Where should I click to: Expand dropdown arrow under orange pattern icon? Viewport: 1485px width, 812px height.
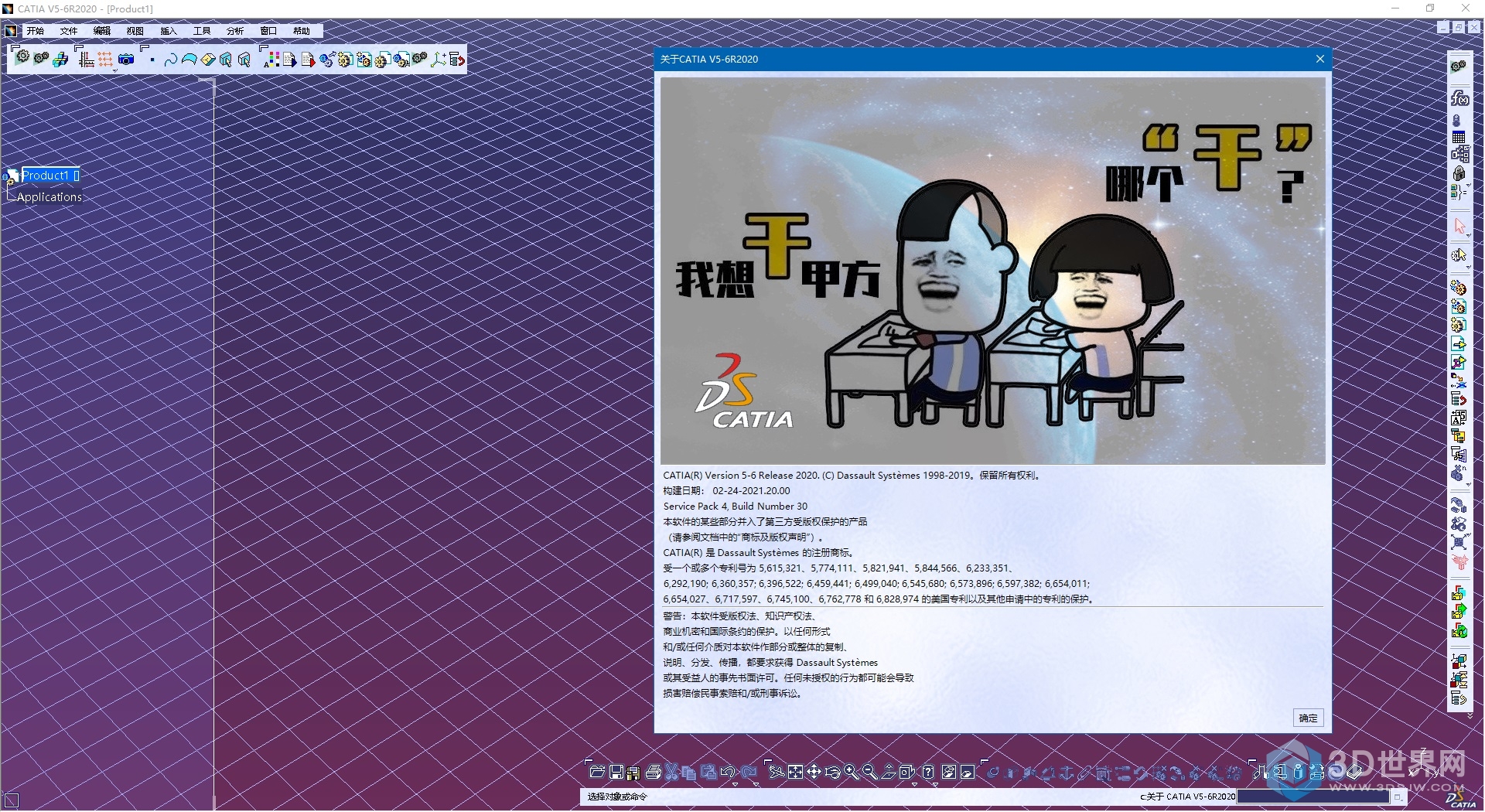(x=114, y=70)
